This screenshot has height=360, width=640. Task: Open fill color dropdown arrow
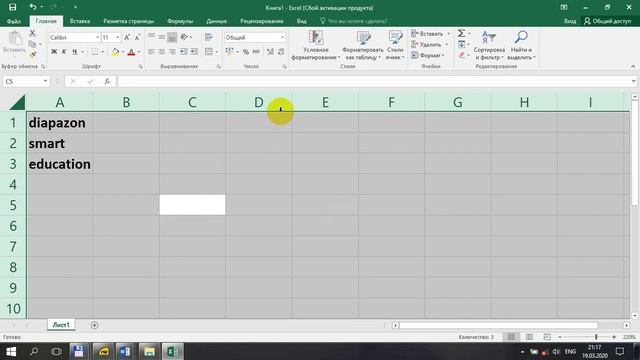point(122,52)
